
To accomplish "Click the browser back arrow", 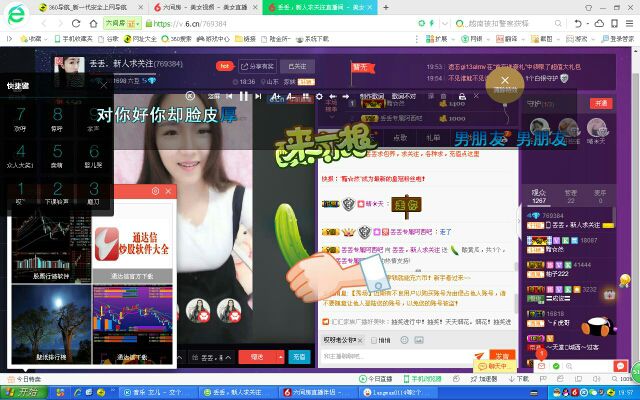I will 44,24.
